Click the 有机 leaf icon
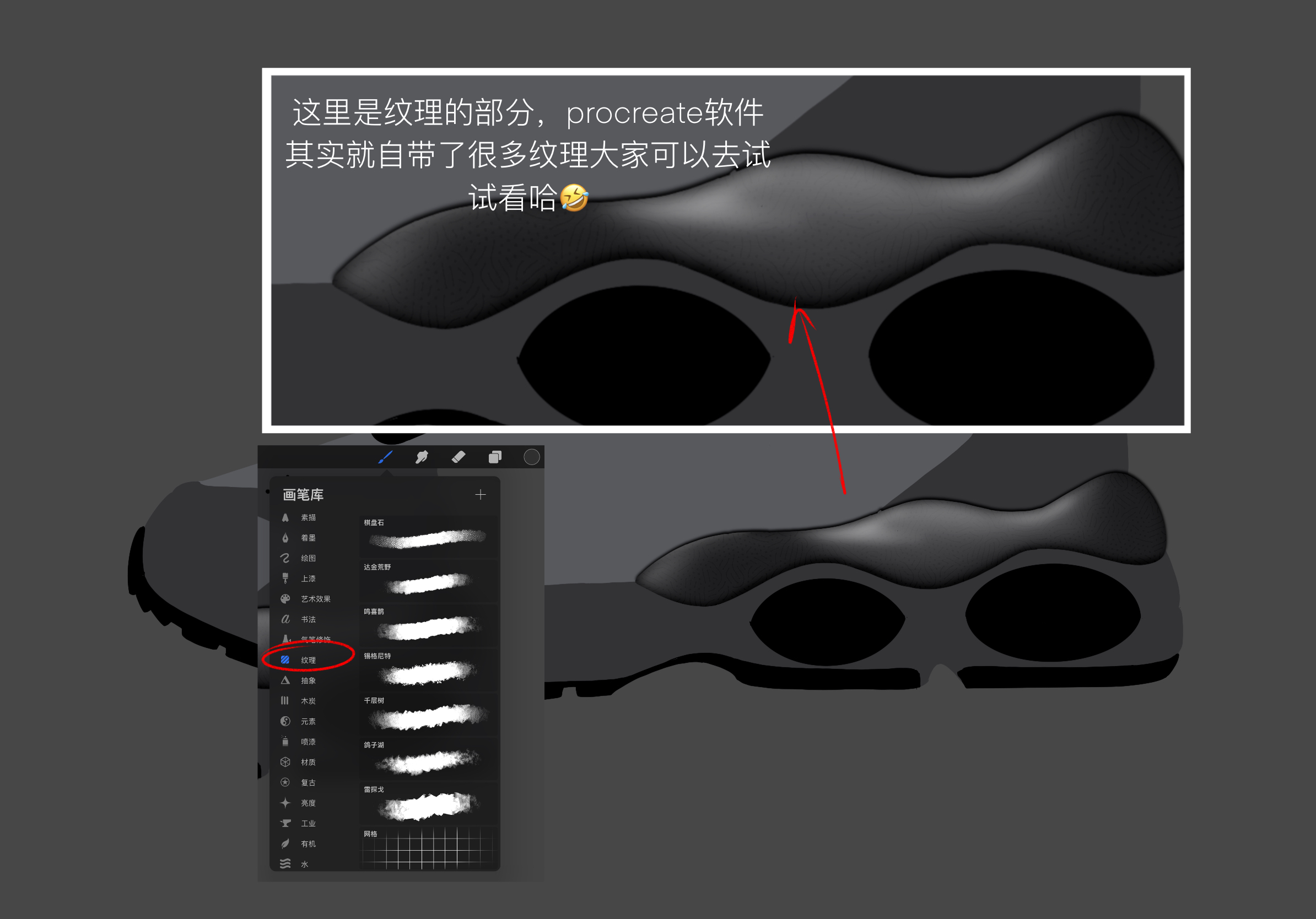The image size is (1316, 919). (285, 844)
